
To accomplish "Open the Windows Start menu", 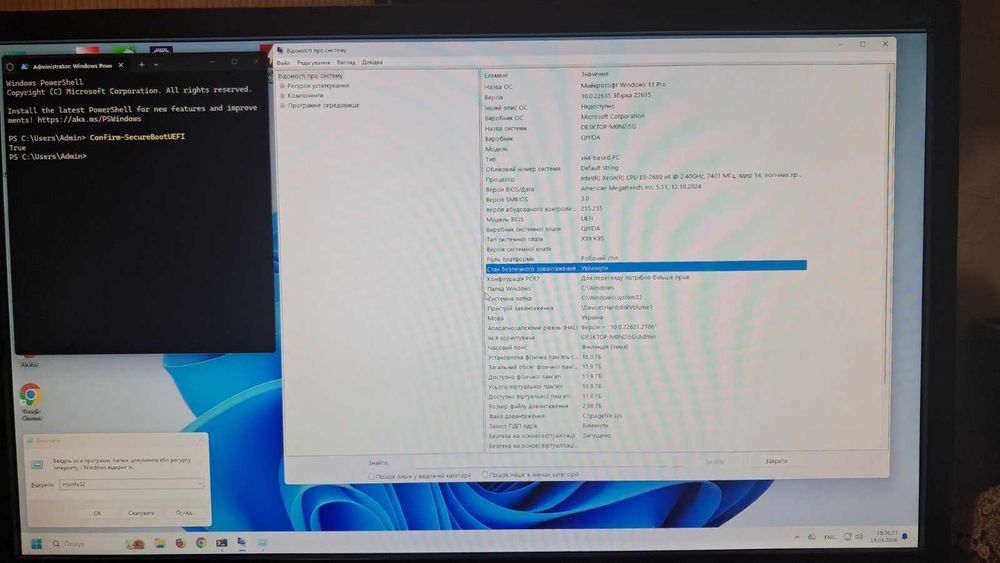I will coord(36,543).
